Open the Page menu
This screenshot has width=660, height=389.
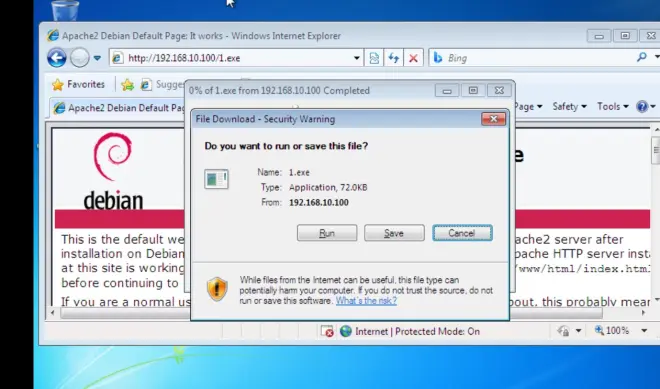(x=528, y=107)
